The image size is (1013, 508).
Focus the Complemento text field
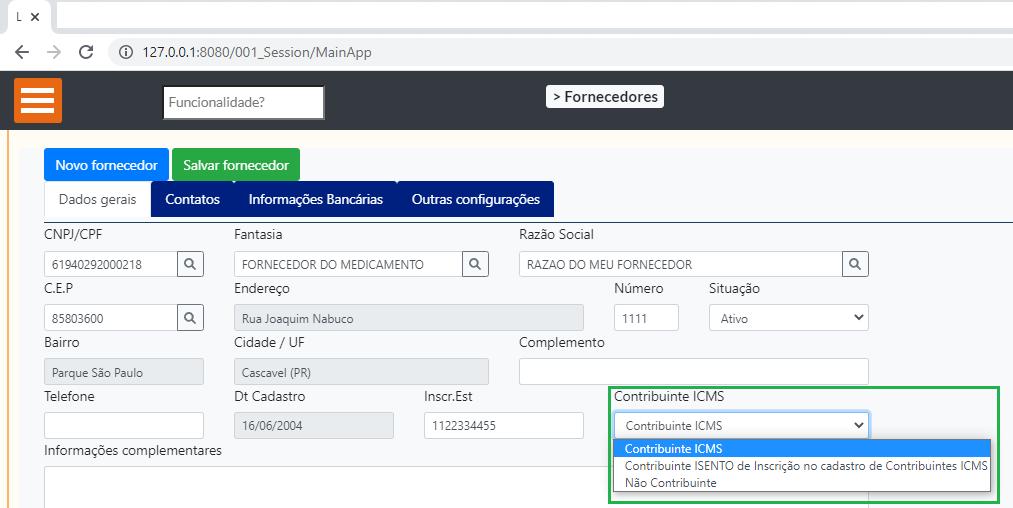[693, 372]
